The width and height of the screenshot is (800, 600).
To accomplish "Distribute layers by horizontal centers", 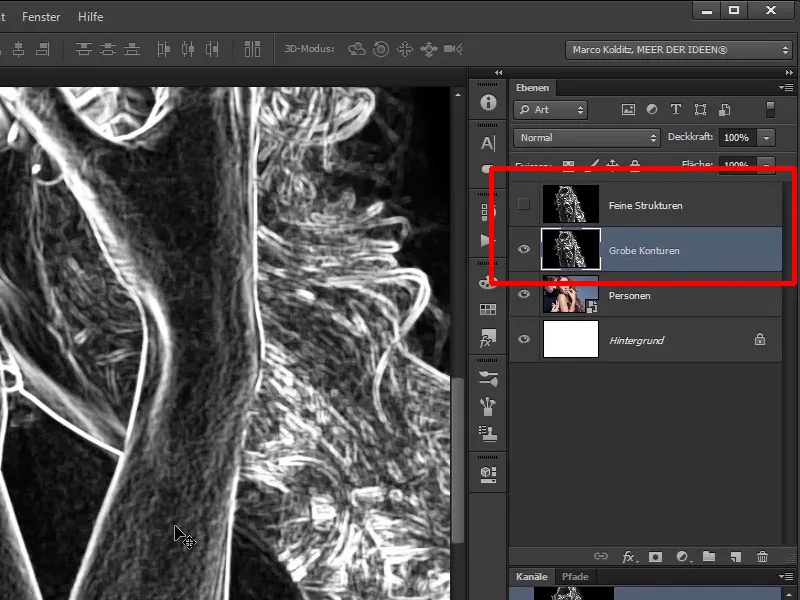I will [188, 49].
